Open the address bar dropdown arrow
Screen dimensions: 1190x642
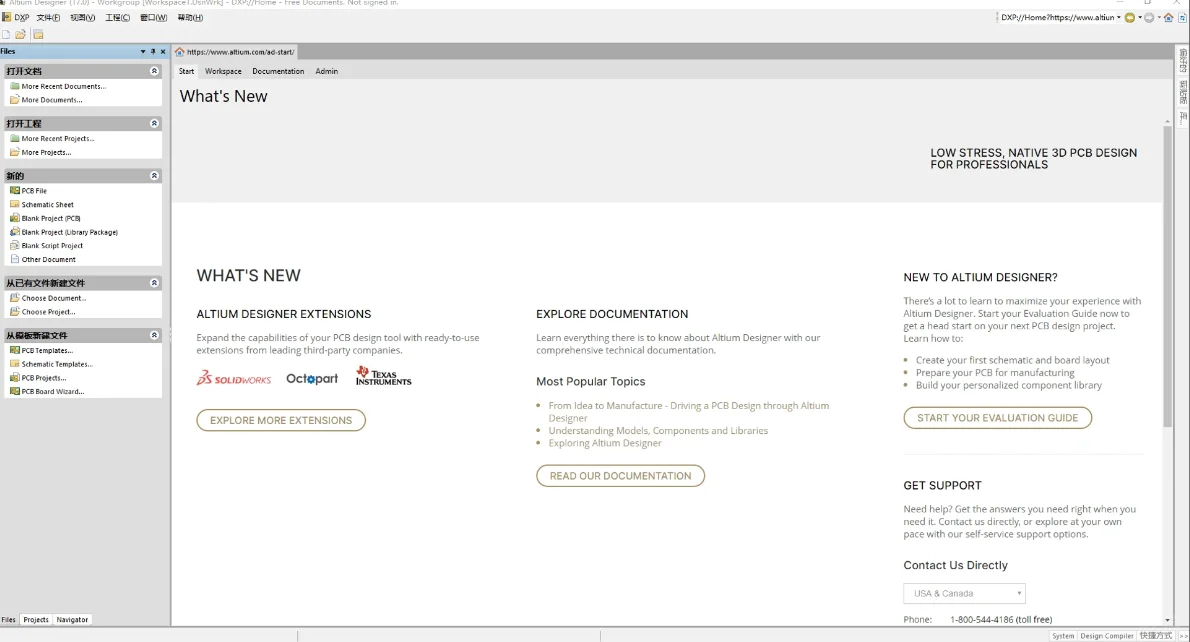point(1119,17)
